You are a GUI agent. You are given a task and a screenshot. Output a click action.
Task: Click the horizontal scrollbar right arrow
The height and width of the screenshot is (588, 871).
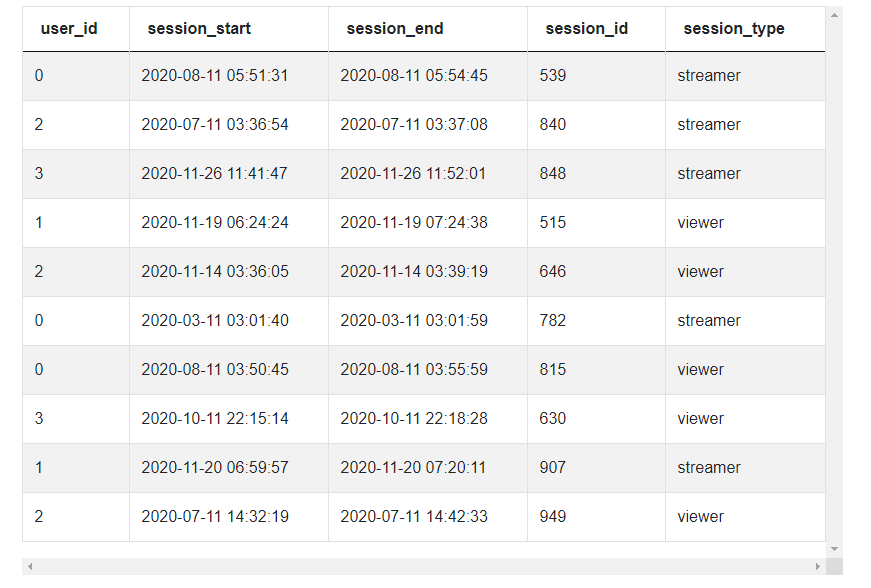[x=818, y=566]
